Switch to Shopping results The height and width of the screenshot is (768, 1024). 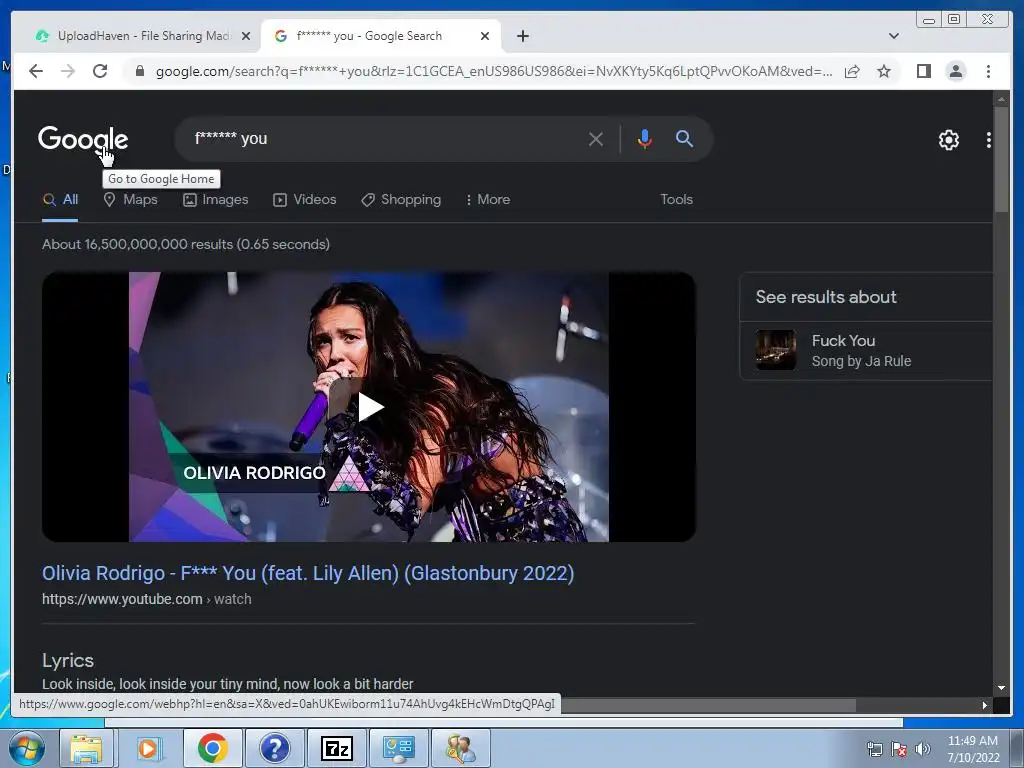pyautogui.click(x=401, y=200)
